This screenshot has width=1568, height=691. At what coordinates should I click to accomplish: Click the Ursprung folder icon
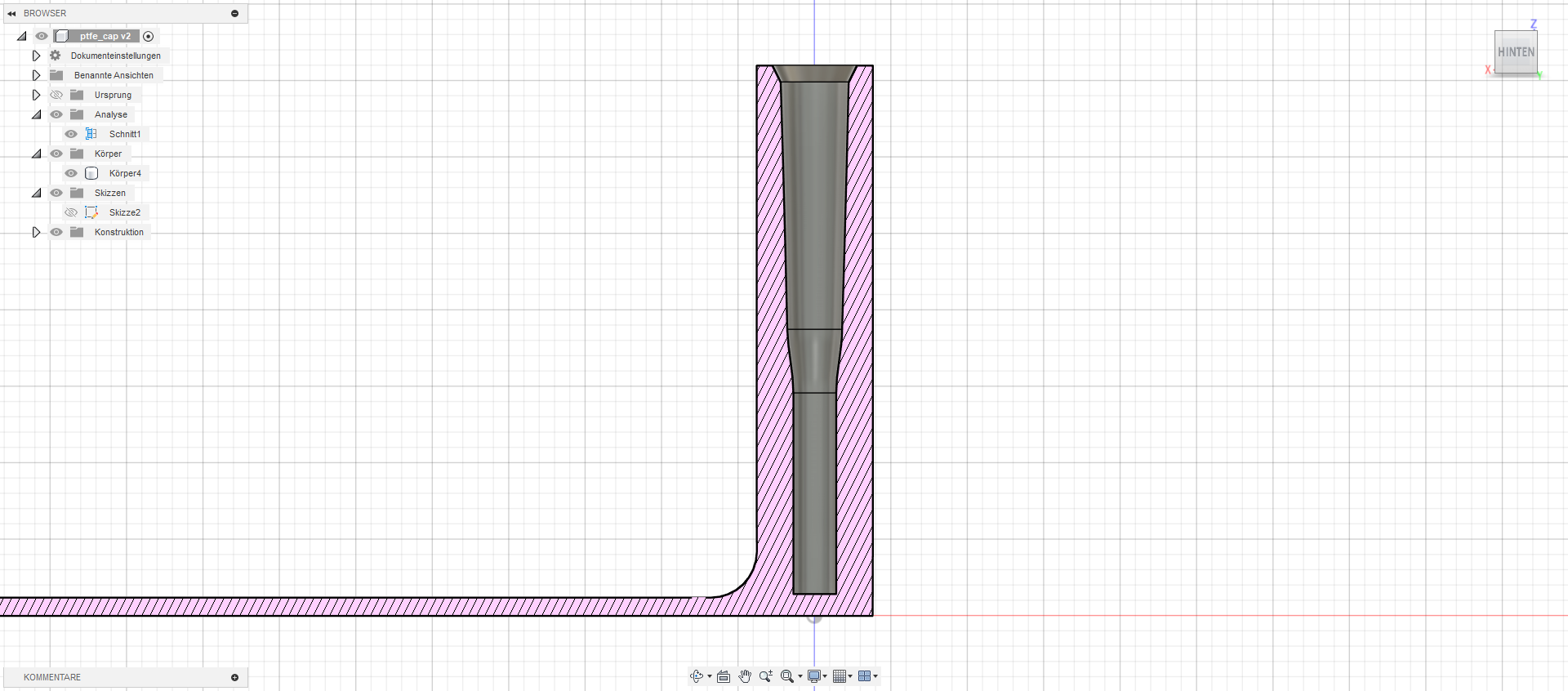(x=77, y=95)
